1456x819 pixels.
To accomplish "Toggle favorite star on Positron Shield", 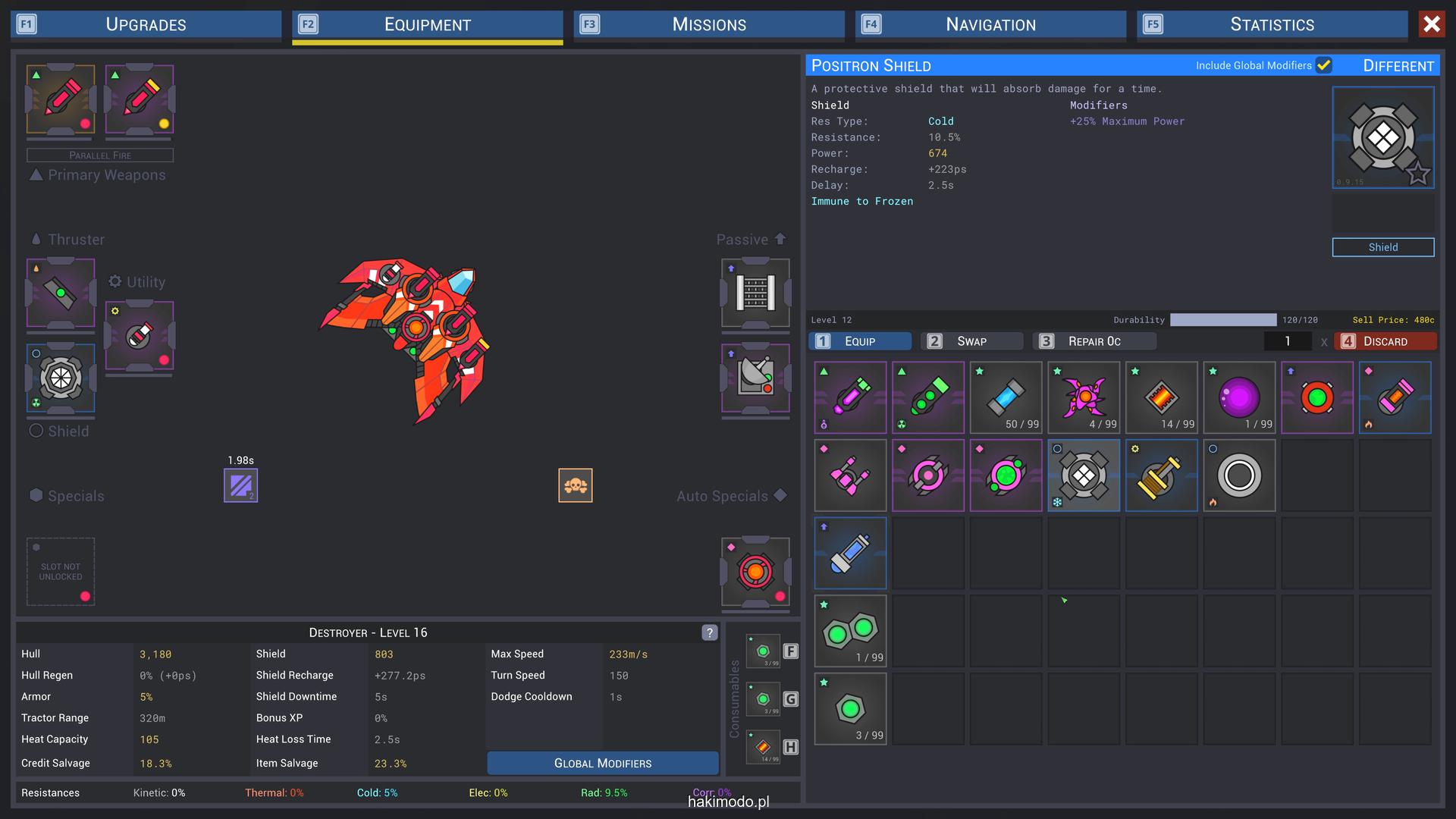I will 1417,174.
